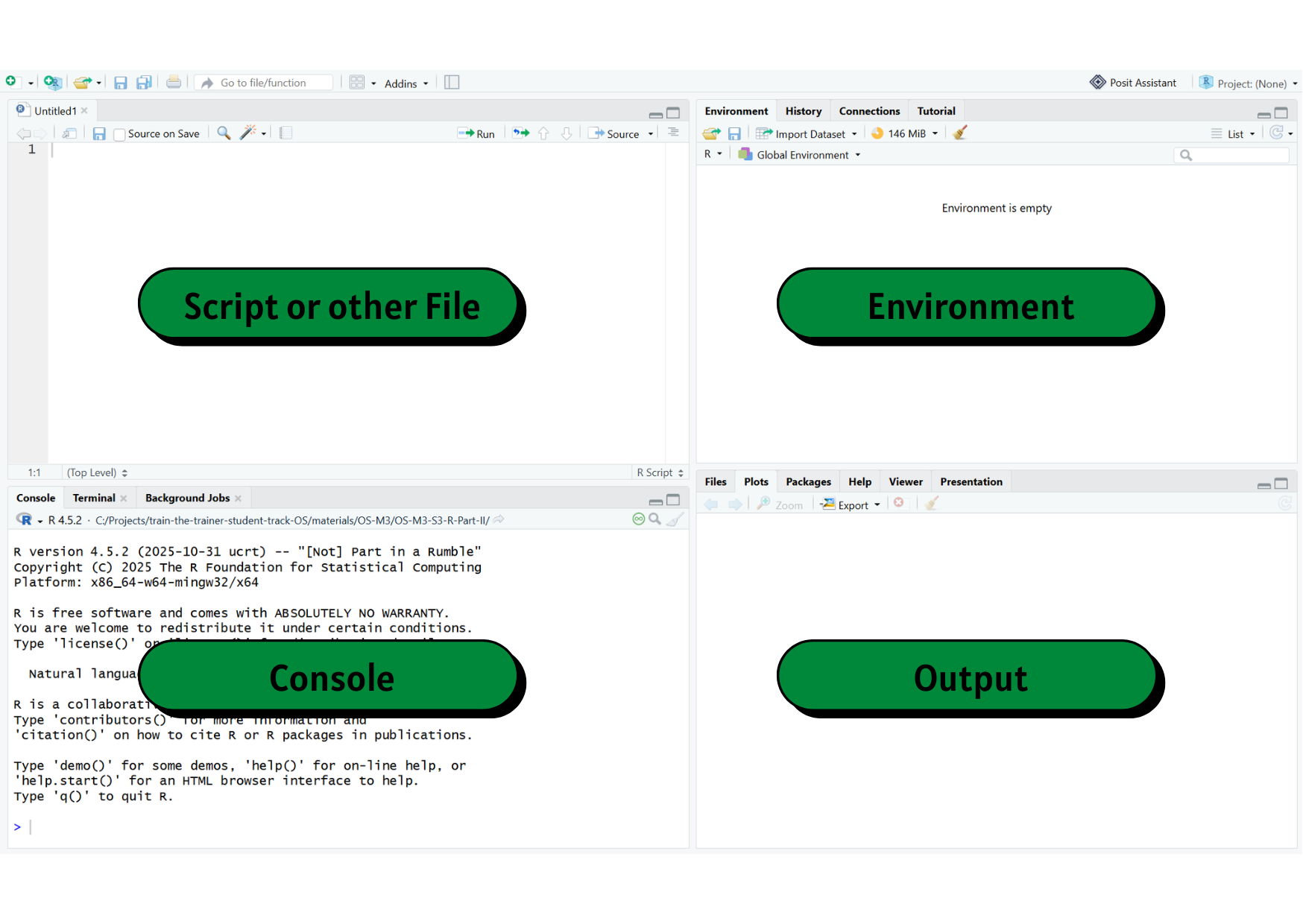Viewport: 1303px width, 924px height.
Task: Click the console prompt input line
Action: (348, 827)
